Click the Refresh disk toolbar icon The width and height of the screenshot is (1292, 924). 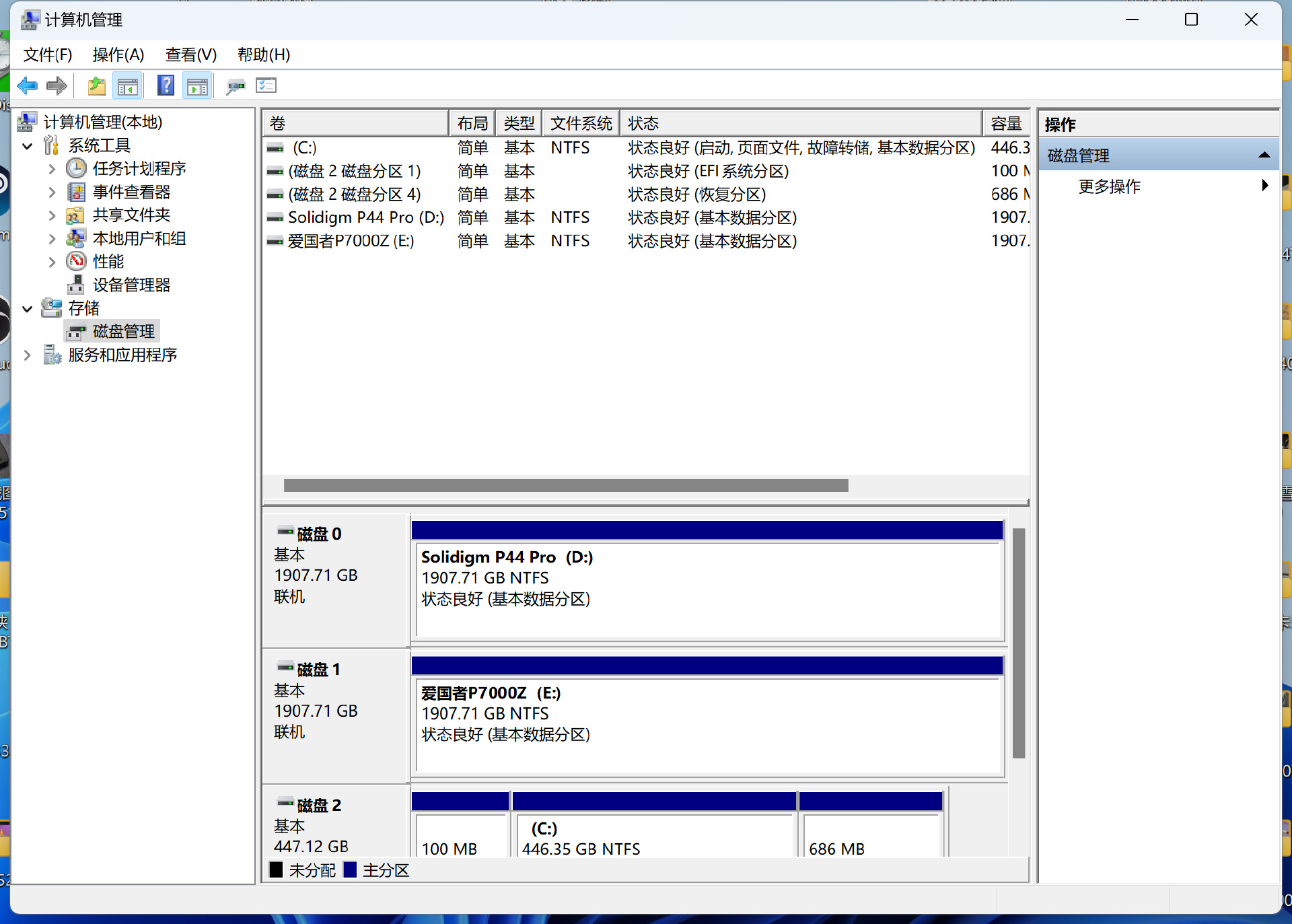click(x=236, y=85)
